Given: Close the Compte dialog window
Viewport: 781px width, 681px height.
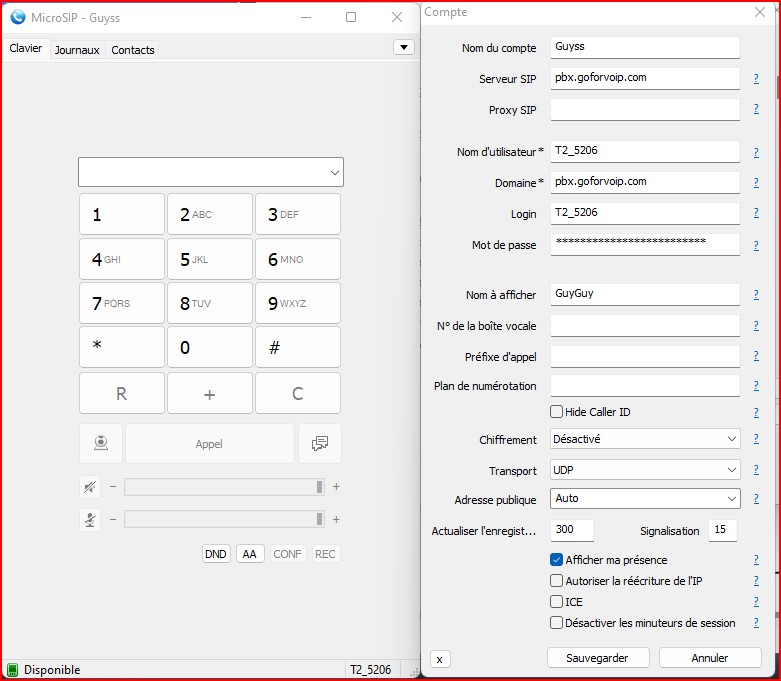Looking at the screenshot, I should (760, 12).
